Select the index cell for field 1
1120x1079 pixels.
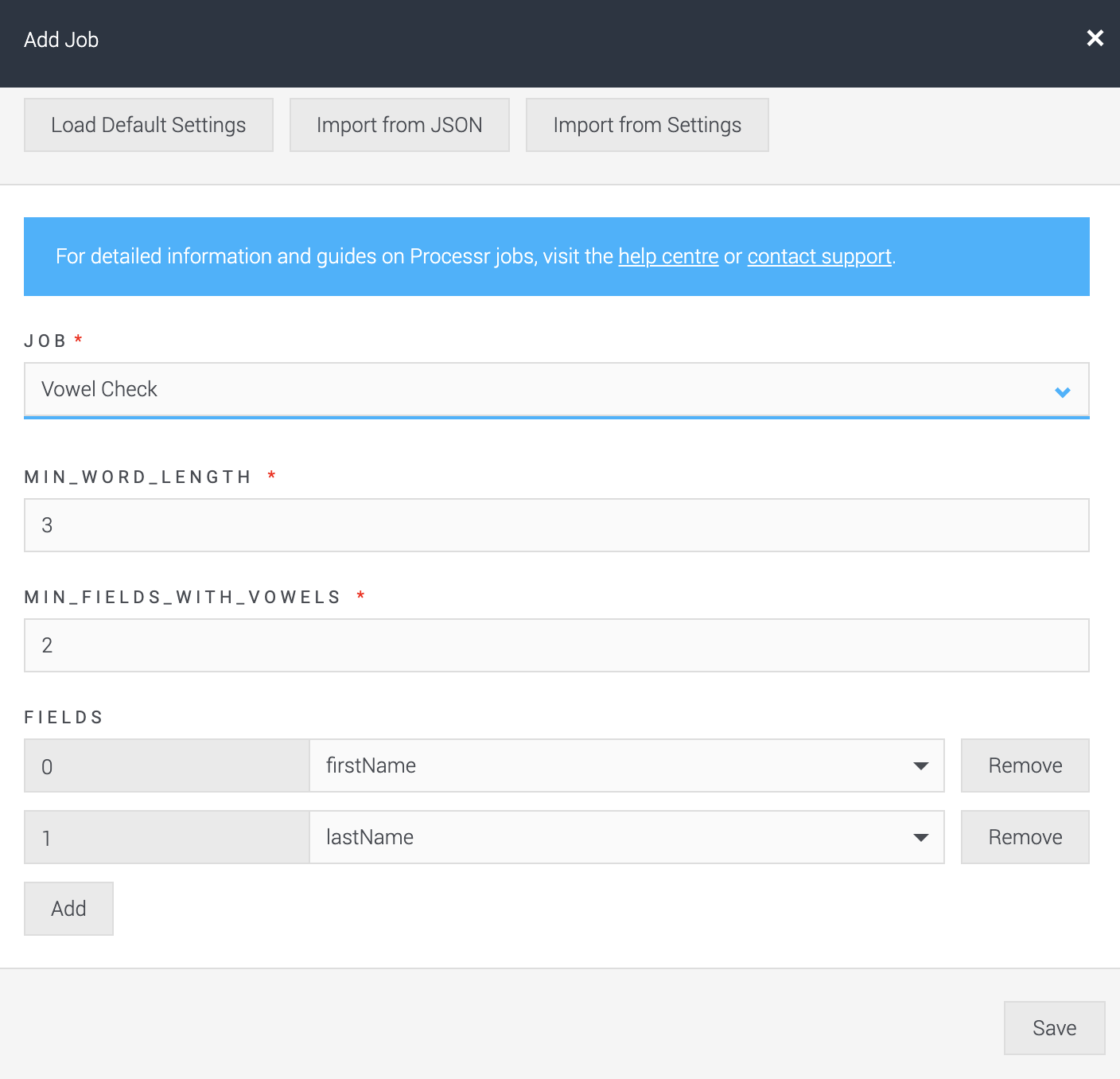(x=166, y=837)
